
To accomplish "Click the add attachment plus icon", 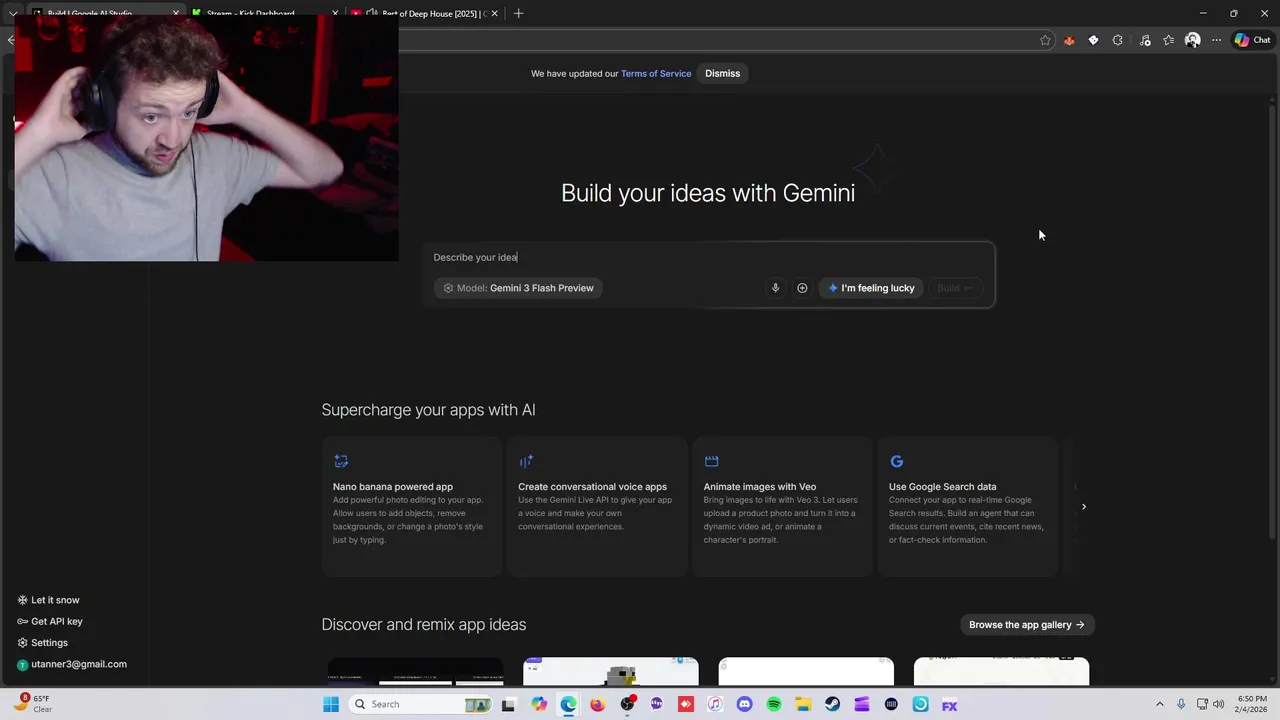I will [802, 288].
